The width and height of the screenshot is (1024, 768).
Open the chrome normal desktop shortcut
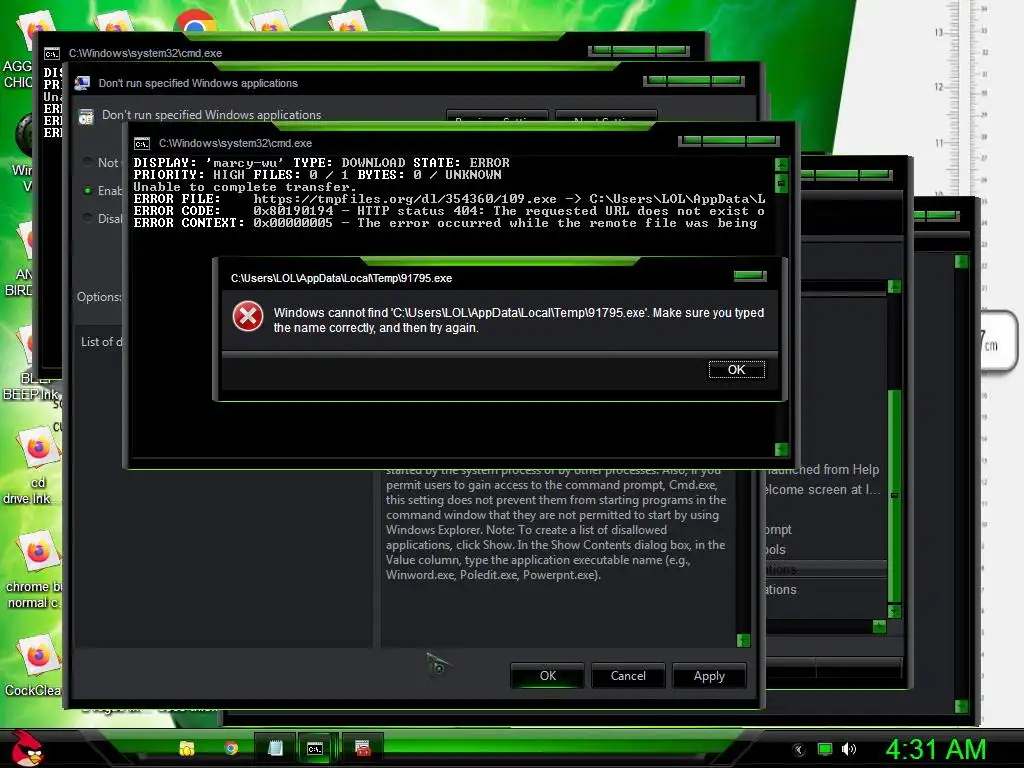[x=33, y=571]
